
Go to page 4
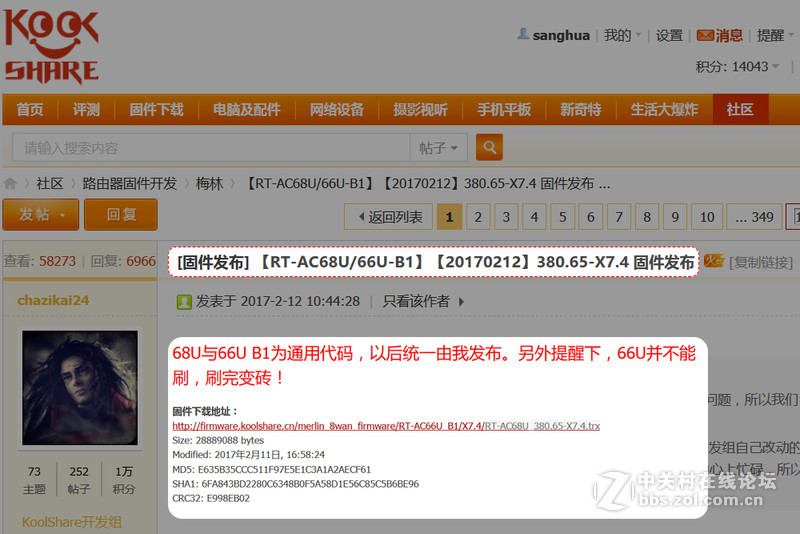pyautogui.click(x=534, y=217)
